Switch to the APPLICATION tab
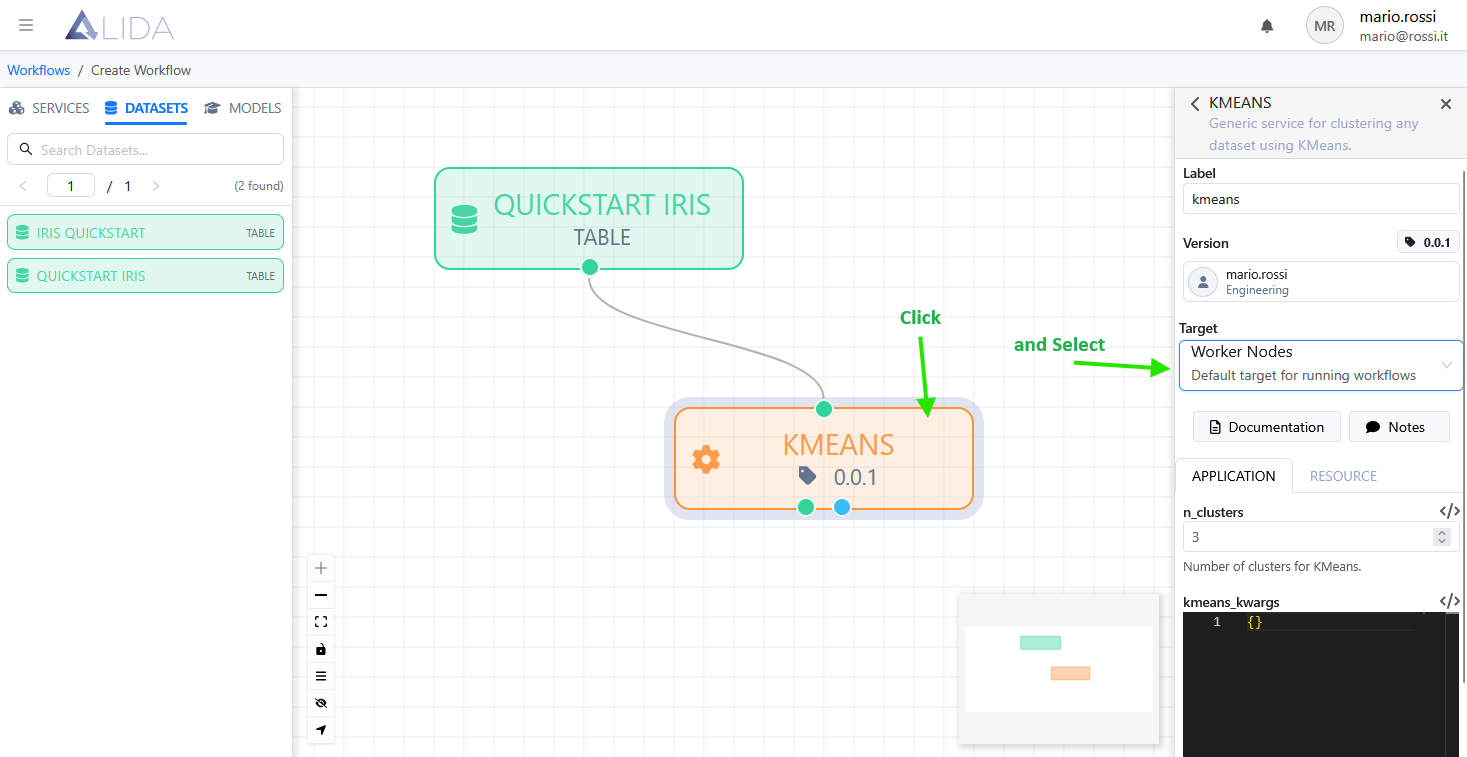The height and width of the screenshot is (757, 1467). click(1233, 476)
